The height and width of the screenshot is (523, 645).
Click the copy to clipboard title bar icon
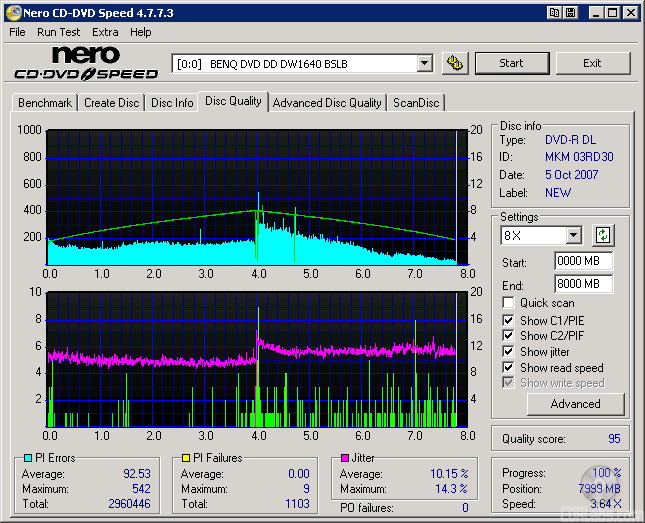(x=553, y=13)
